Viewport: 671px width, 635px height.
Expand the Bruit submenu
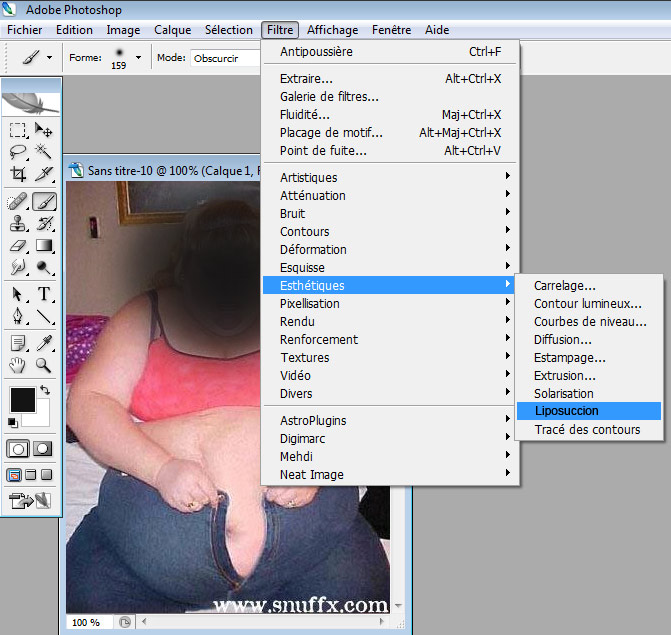tap(389, 213)
